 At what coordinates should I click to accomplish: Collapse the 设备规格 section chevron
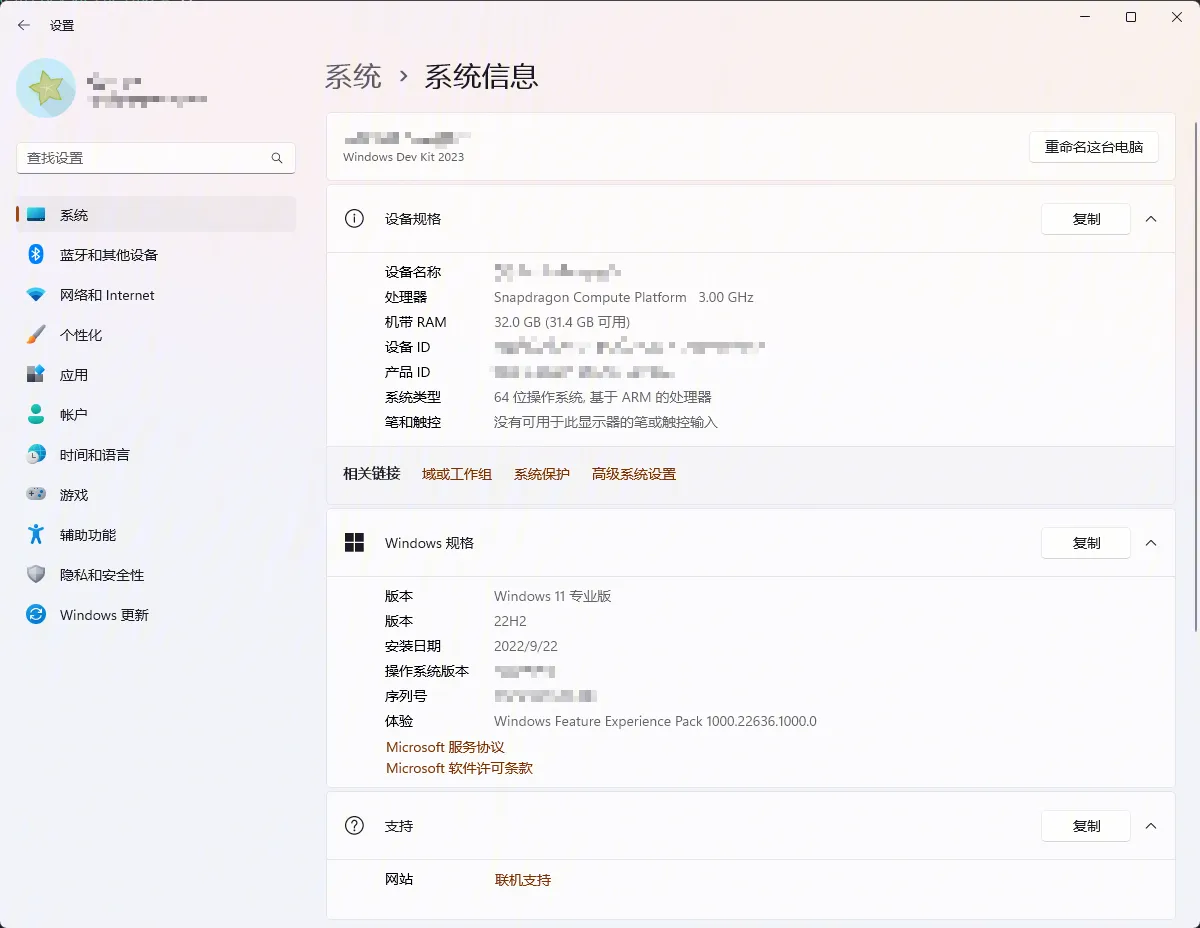tap(1151, 219)
